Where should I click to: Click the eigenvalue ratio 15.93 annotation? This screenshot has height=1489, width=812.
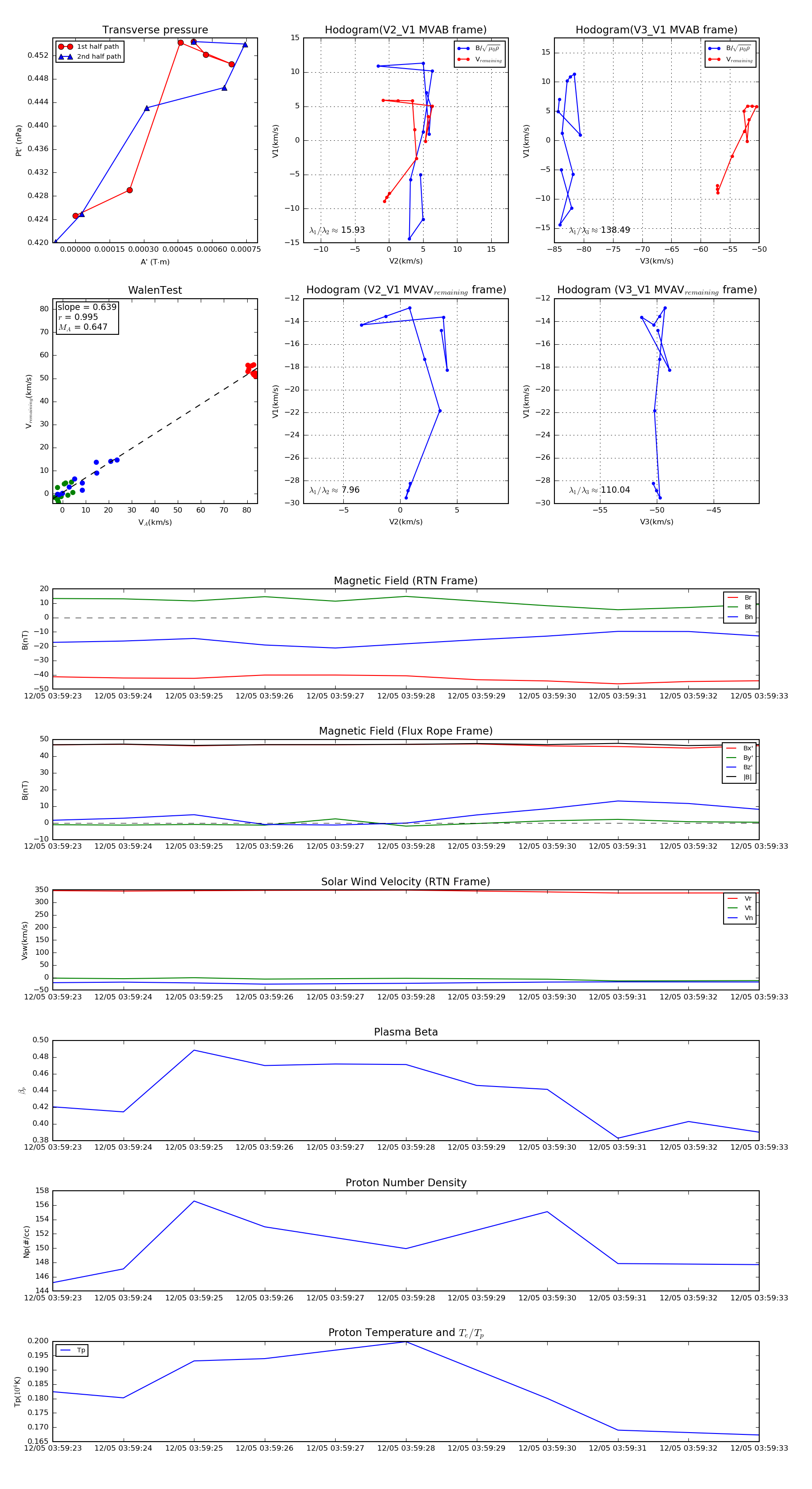pos(337,230)
